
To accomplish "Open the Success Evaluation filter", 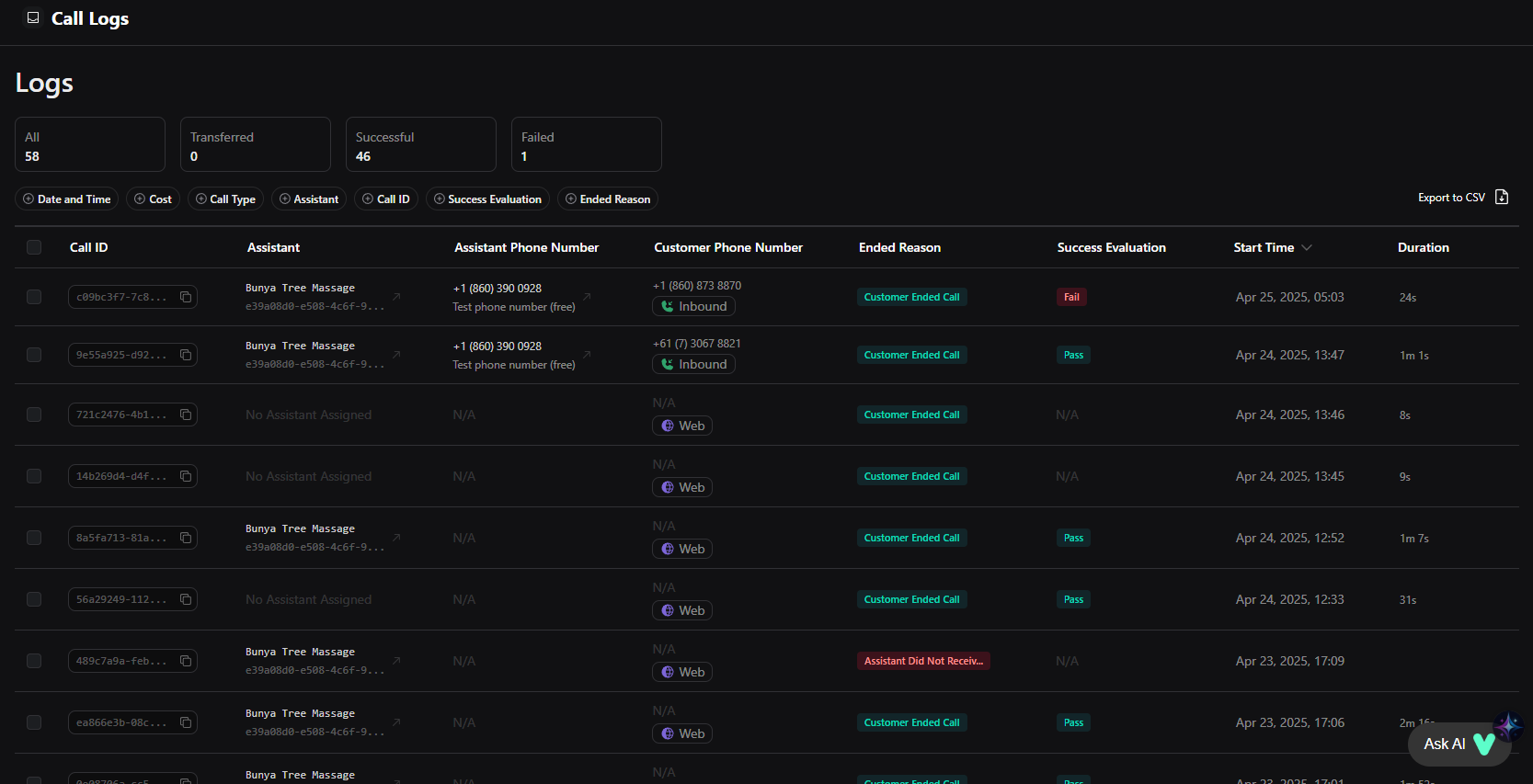I will coord(487,199).
